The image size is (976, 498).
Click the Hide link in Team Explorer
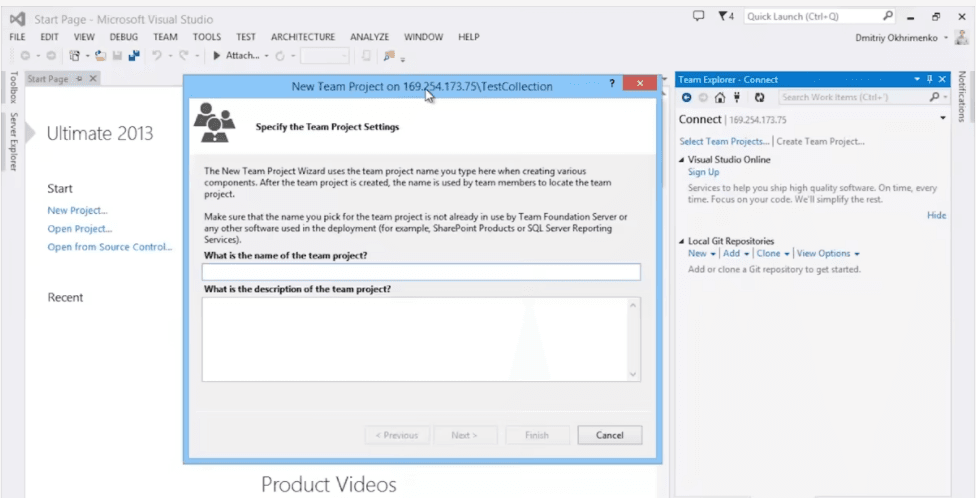[936, 215]
